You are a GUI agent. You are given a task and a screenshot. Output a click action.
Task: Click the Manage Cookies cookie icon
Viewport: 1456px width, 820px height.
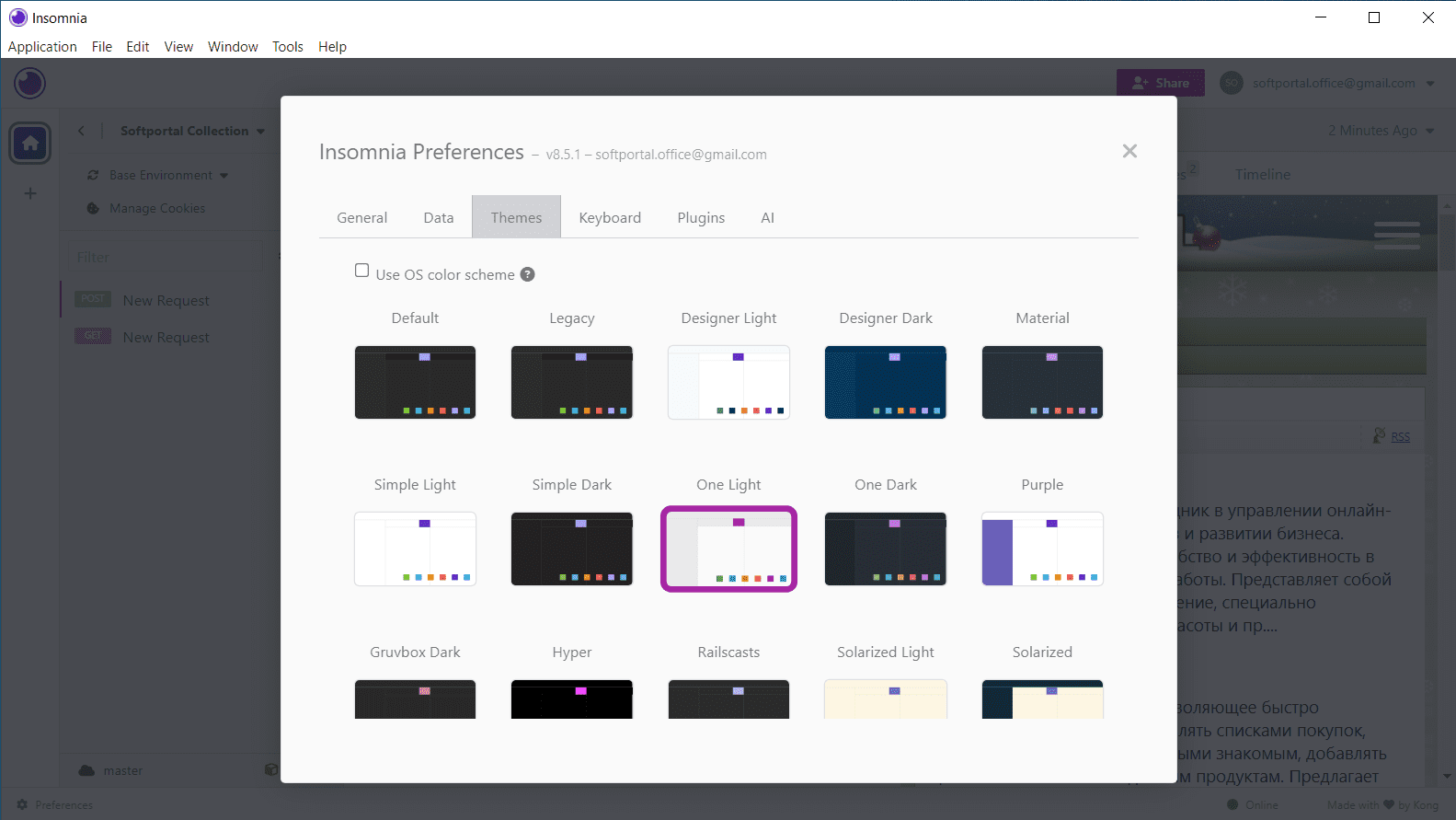click(x=93, y=208)
